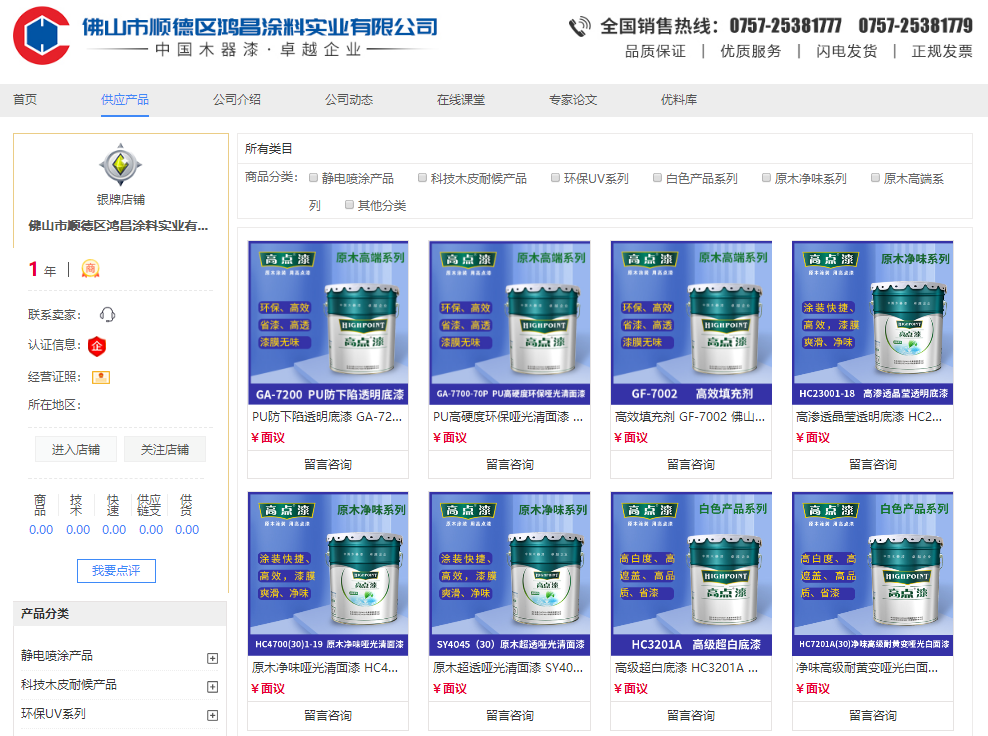
Task: Click the phone hotline icon in header
Action: (x=579, y=26)
